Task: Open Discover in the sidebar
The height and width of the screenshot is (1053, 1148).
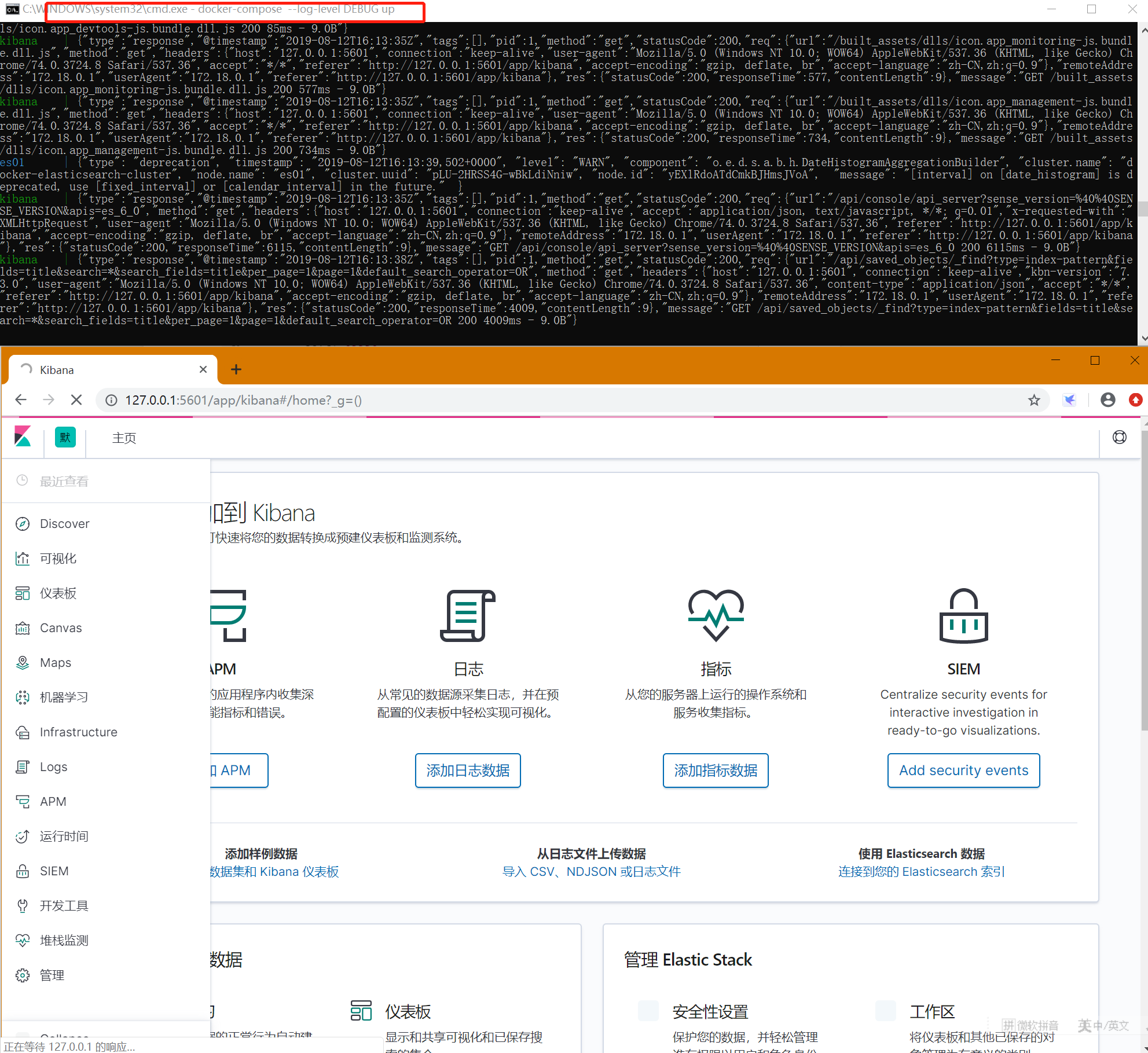Action: tap(64, 524)
